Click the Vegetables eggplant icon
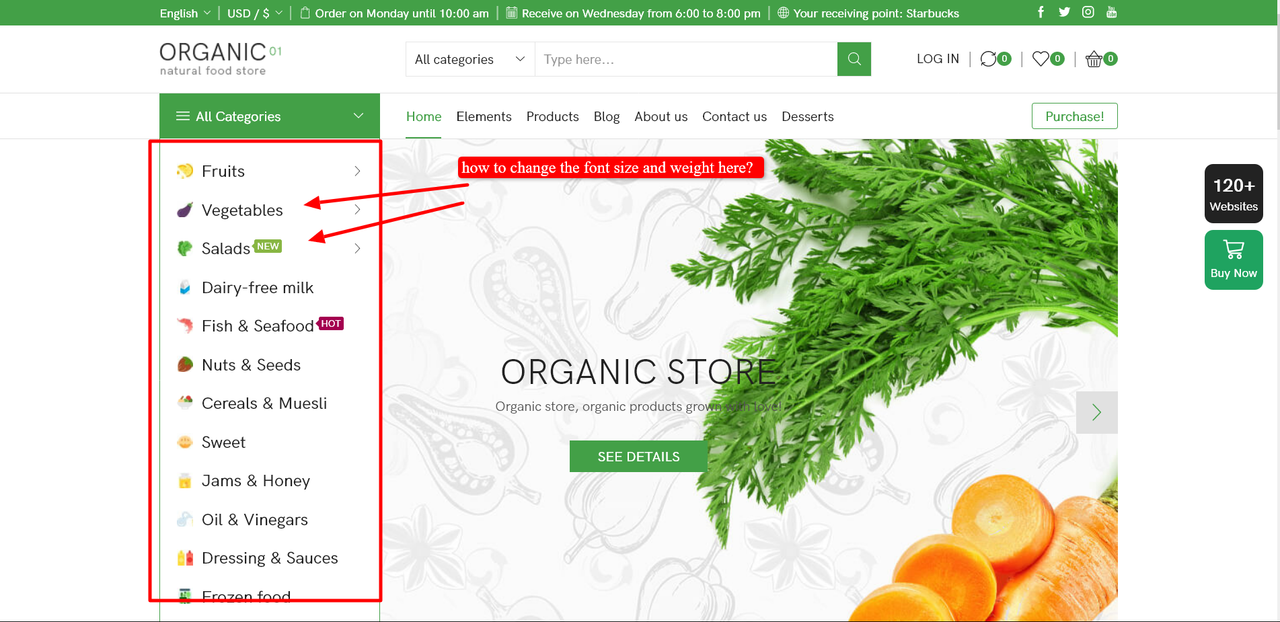The height and width of the screenshot is (622, 1280). tap(184, 210)
